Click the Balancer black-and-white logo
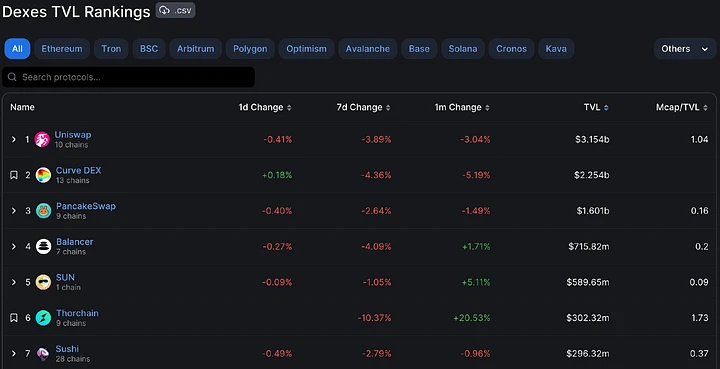 [44, 246]
